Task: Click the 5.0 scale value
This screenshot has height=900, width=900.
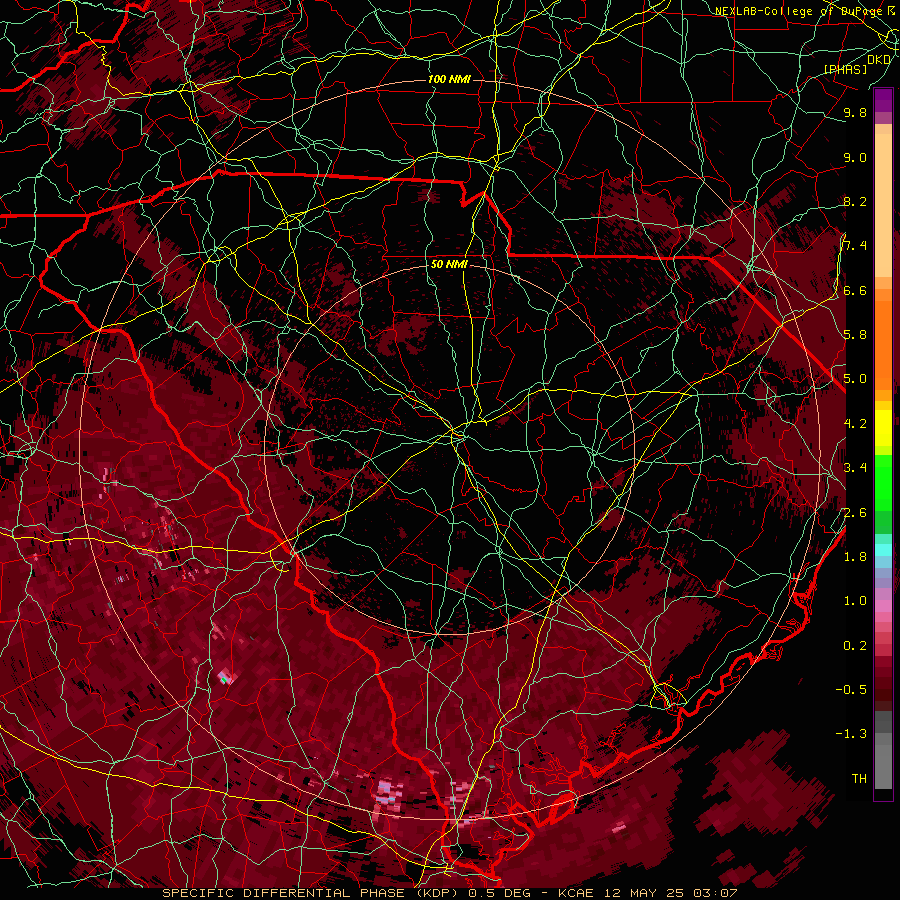Action: pyautogui.click(x=855, y=379)
